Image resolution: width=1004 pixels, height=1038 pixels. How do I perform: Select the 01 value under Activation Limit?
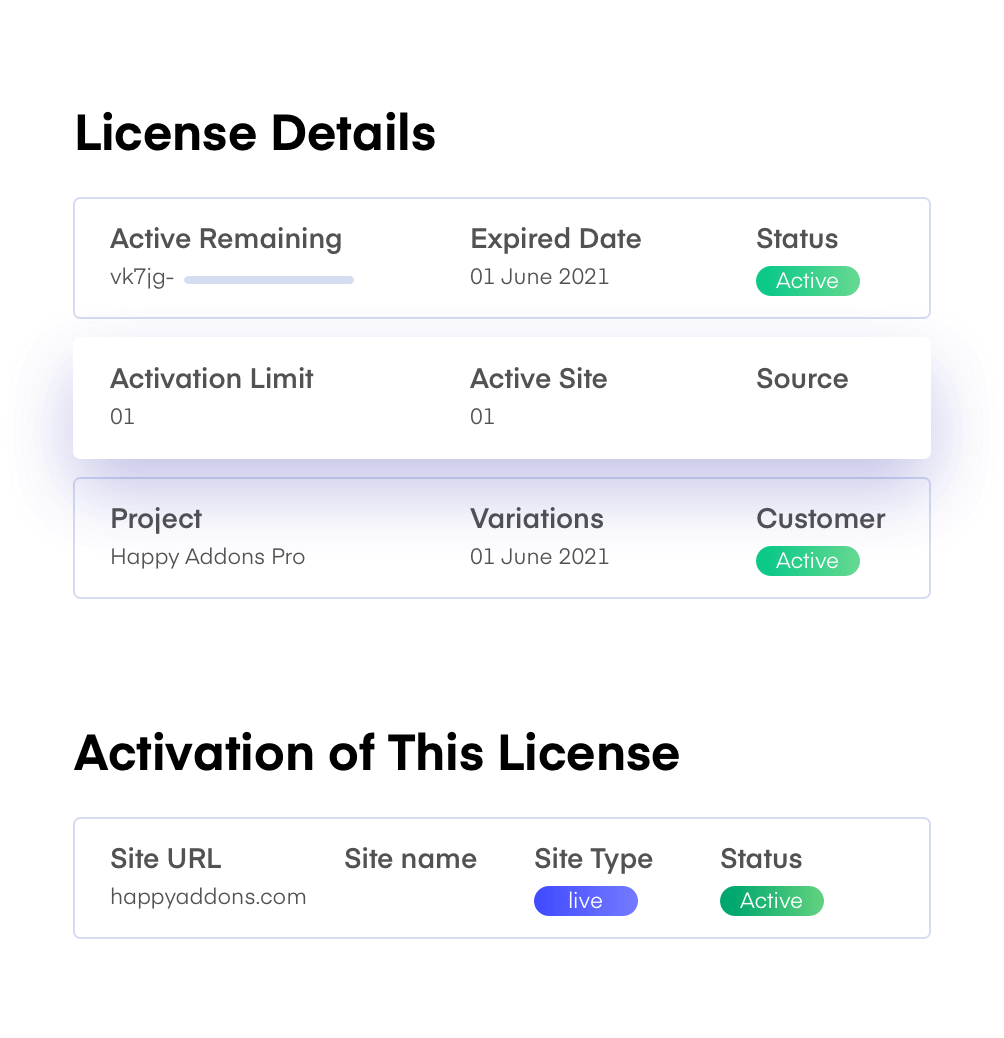click(122, 416)
